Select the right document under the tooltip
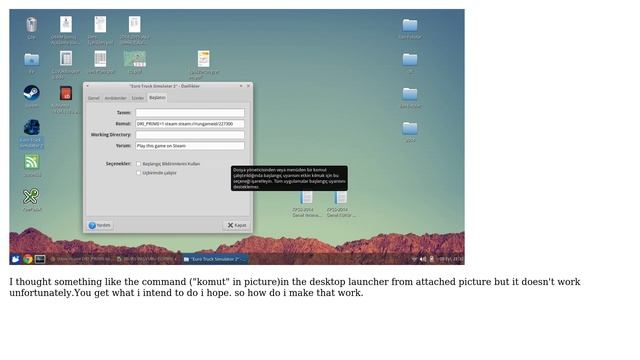The height and width of the screenshot is (360, 640). click(x=340, y=198)
